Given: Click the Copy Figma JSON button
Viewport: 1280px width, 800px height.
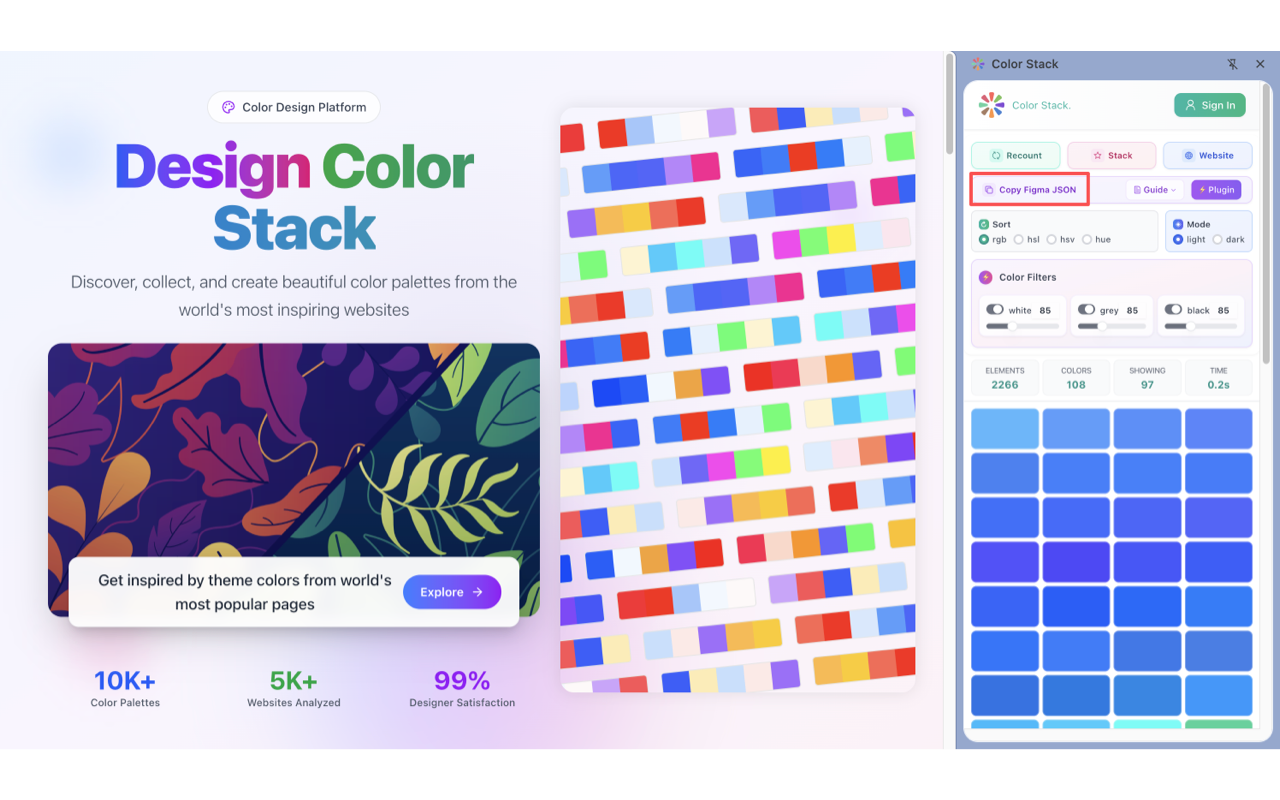Looking at the screenshot, I should (x=1030, y=189).
